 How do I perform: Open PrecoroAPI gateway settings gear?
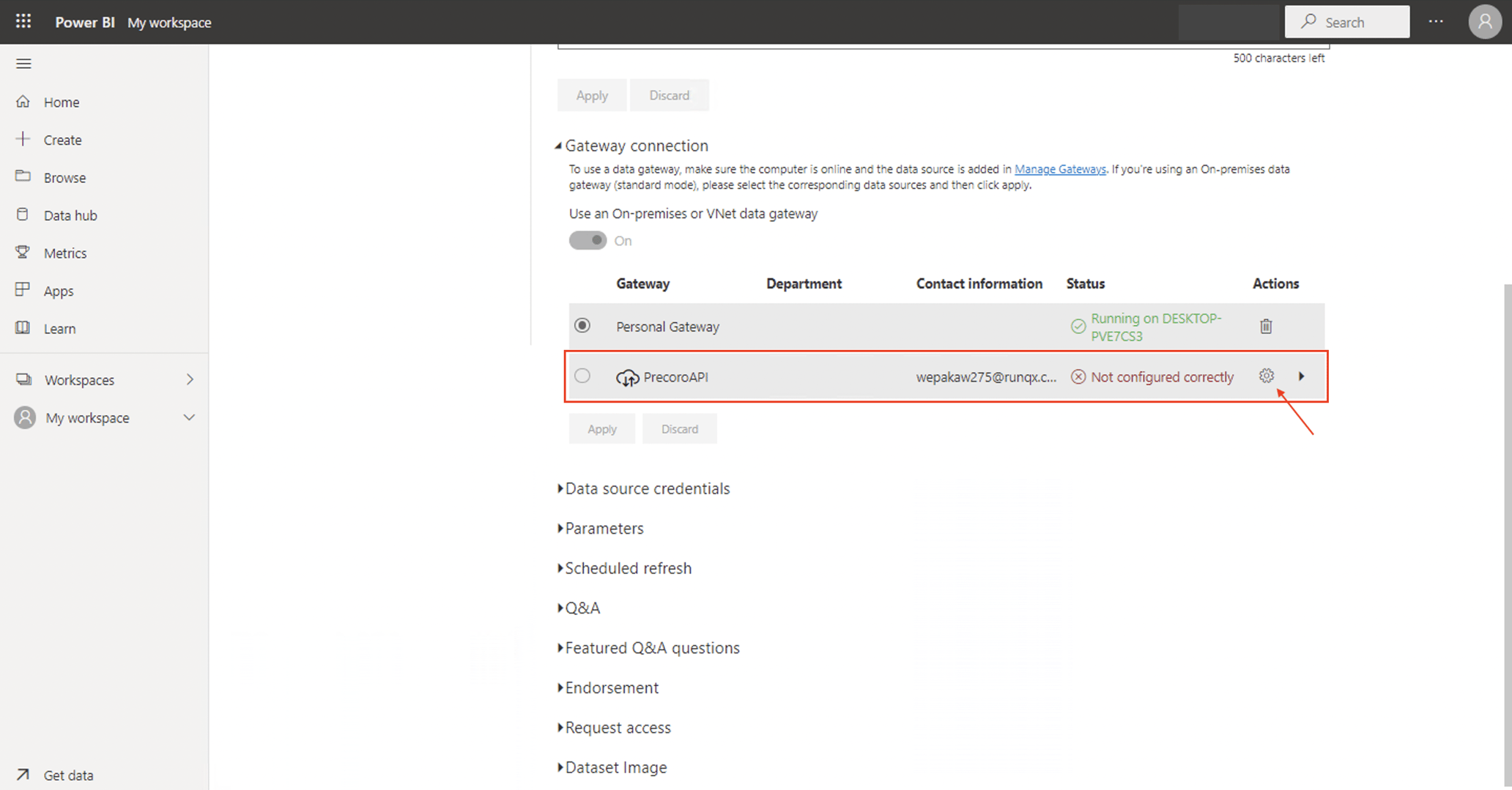tap(1267, 376)
